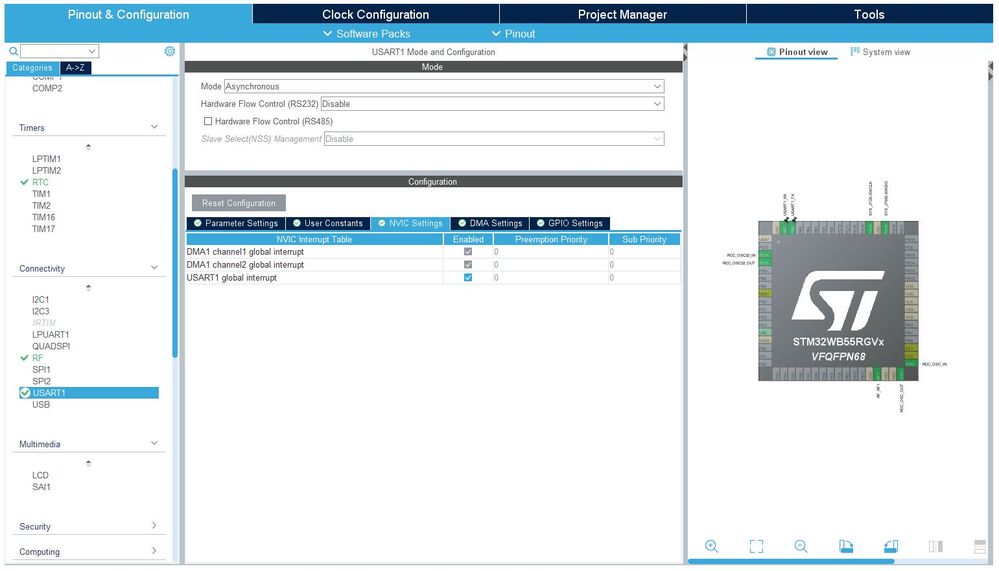Image resolution: width=999 pixels, height=571 pixels.
Task: Open the GPIO Settings tab
Action: click(570, 223)
